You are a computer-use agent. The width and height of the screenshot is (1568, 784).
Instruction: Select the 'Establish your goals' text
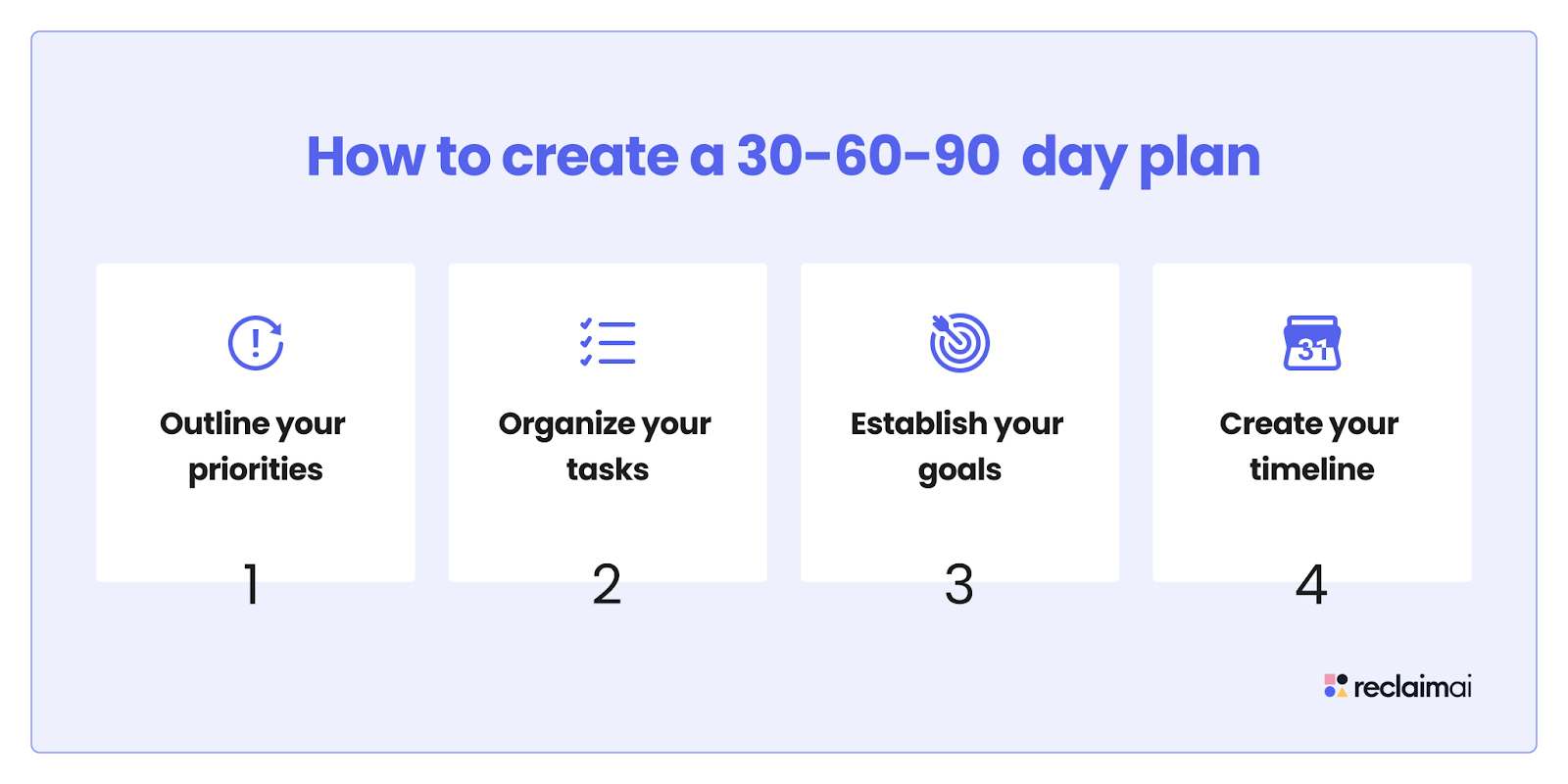click(958, 446)
